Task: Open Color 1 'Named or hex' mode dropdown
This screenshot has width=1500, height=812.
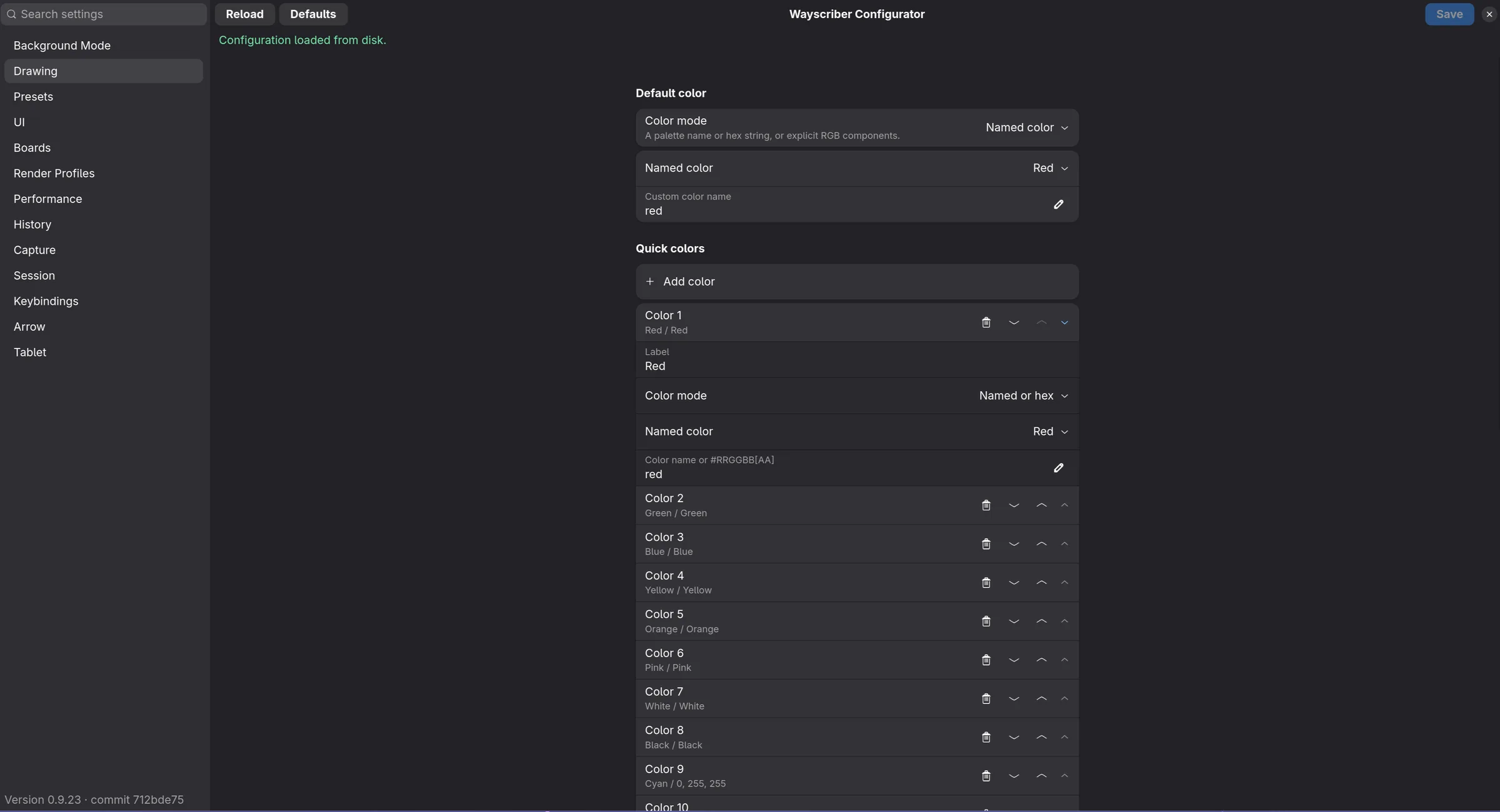Action: 1023,396
